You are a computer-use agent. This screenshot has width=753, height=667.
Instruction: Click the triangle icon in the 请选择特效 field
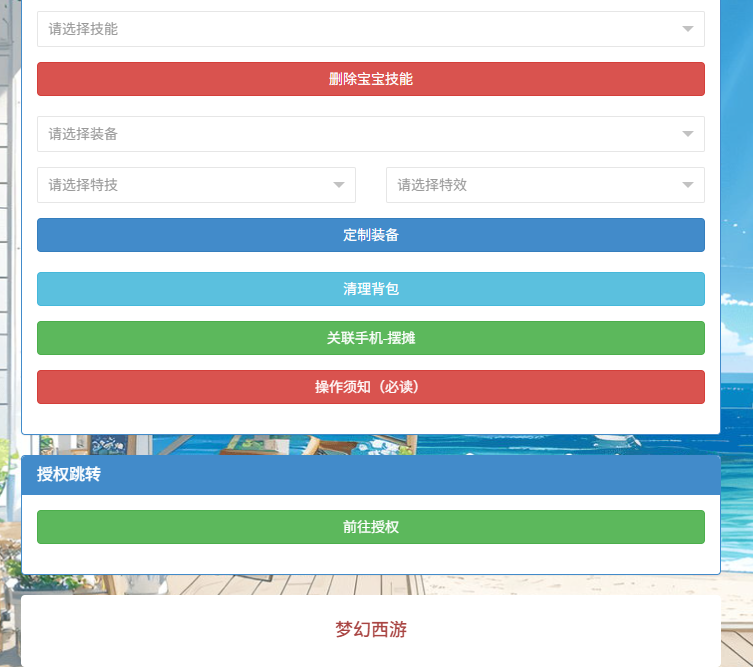click(688, 185)
